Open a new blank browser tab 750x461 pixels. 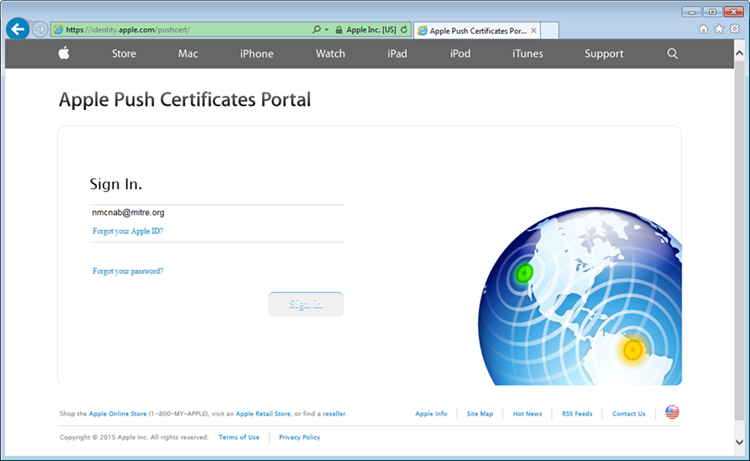(x=549, y=31)
